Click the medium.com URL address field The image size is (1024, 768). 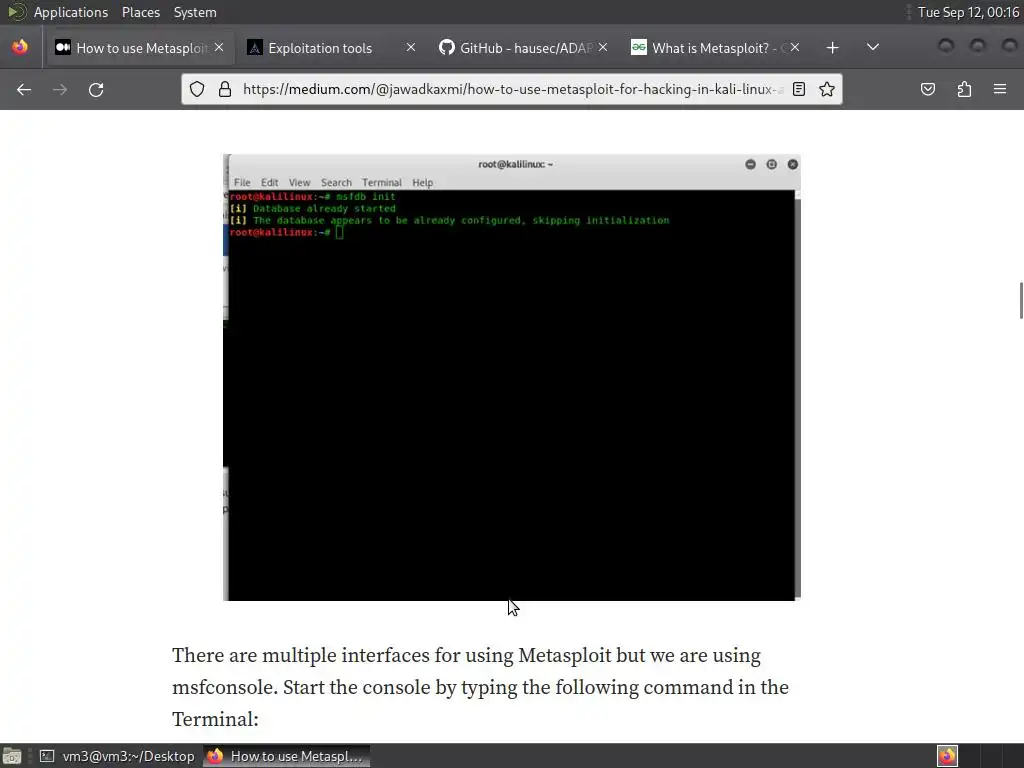click(513, 89)
